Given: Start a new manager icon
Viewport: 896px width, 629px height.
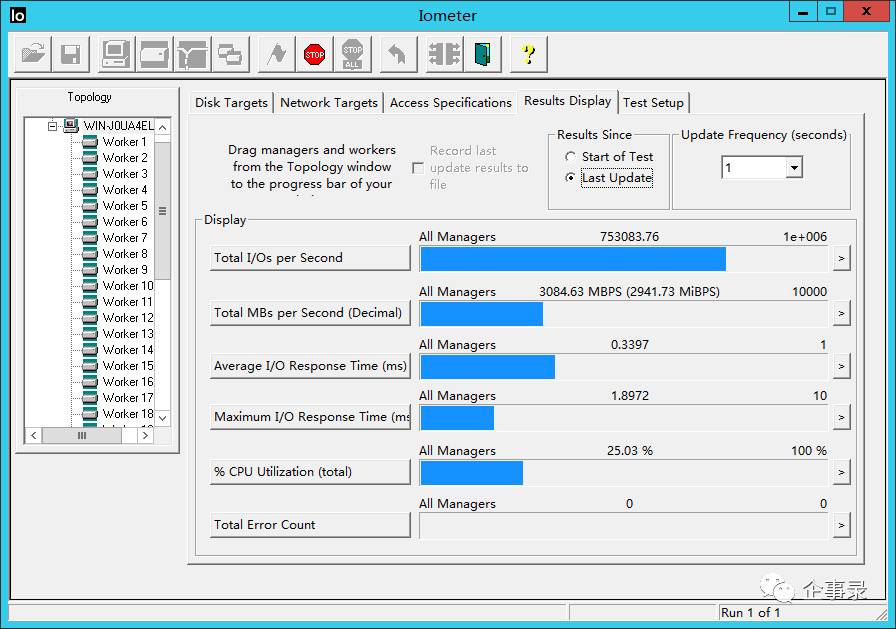Looking at the screenshot, I should 116,55.
